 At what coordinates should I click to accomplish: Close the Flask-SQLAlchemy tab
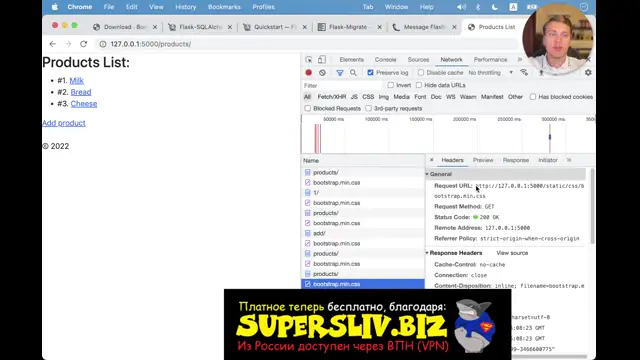230,27
